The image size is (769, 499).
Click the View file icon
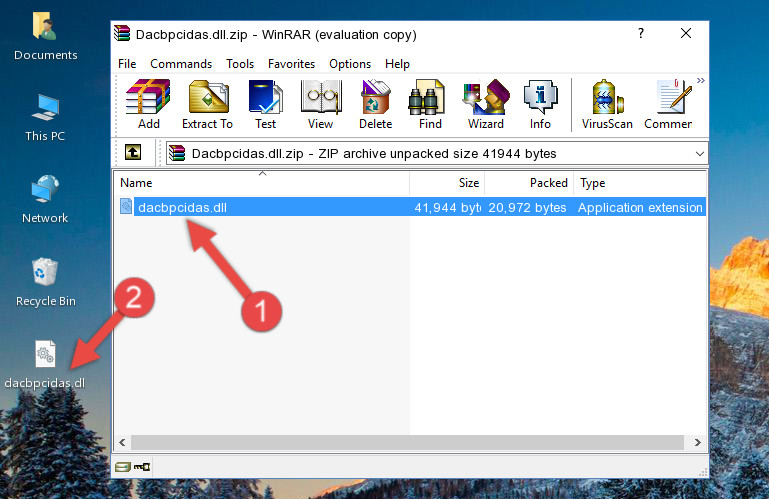click(x=321, y=105)
